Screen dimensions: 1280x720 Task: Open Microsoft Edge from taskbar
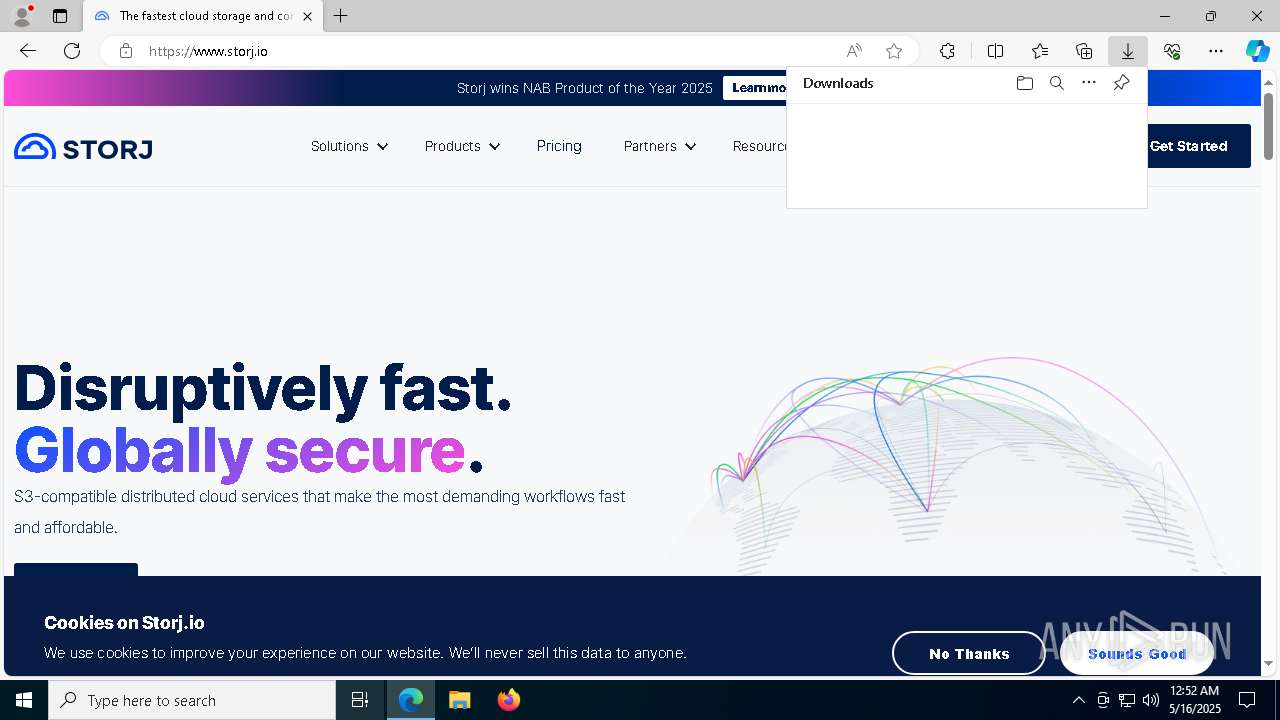click(x=411, y=700)
